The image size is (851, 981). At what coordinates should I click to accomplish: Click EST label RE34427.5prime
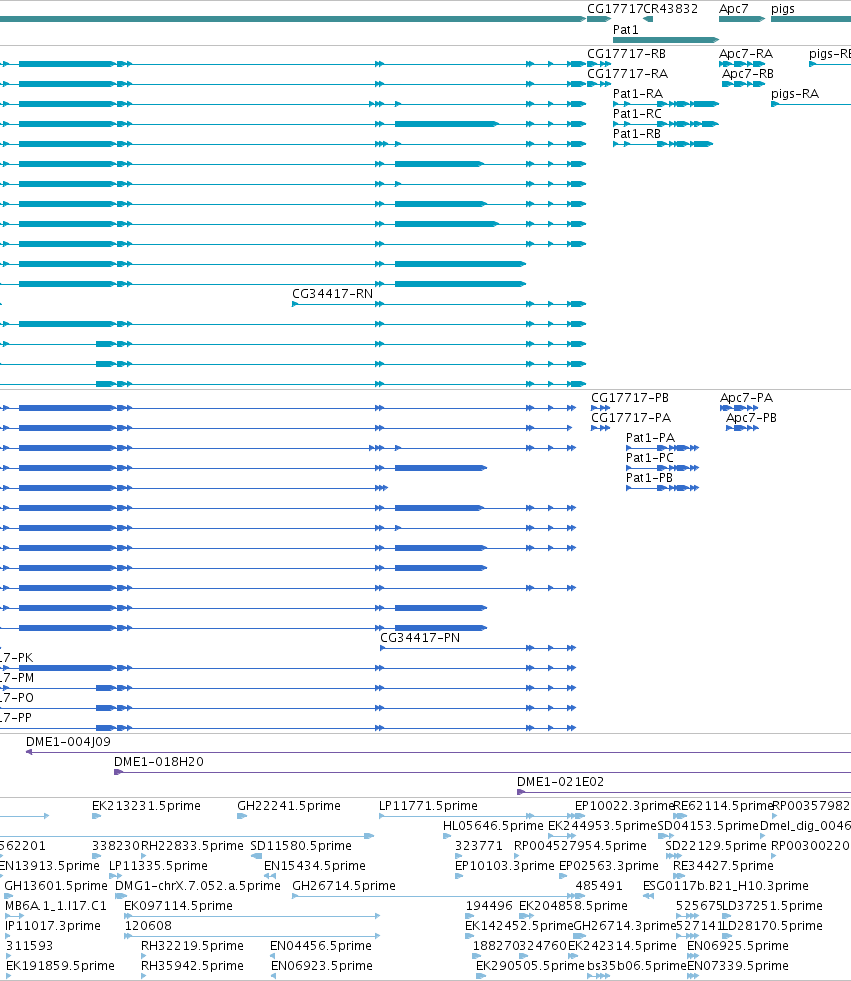(723, 866)
